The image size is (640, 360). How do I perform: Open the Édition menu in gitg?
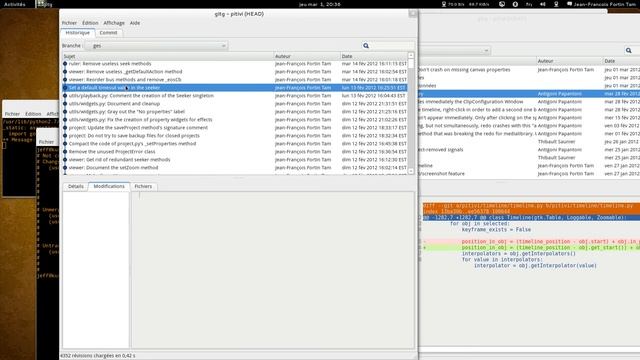(90, 23)
